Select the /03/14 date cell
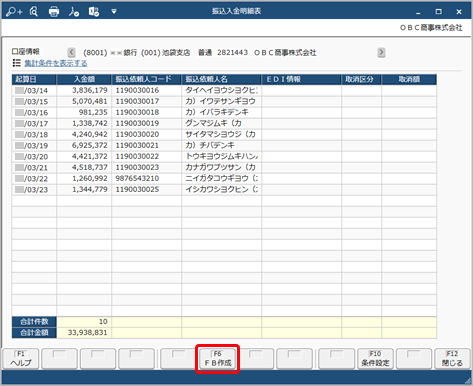This screenshot has width=473, height=386. [34, 90]
